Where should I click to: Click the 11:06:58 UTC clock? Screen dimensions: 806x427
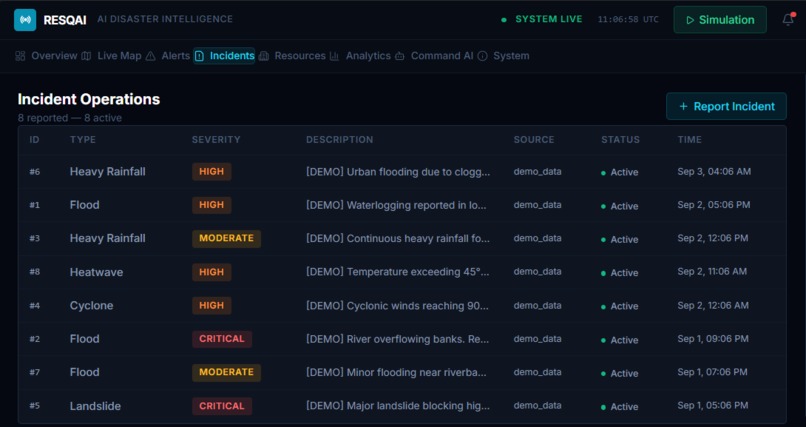click(x=628, y=20)
